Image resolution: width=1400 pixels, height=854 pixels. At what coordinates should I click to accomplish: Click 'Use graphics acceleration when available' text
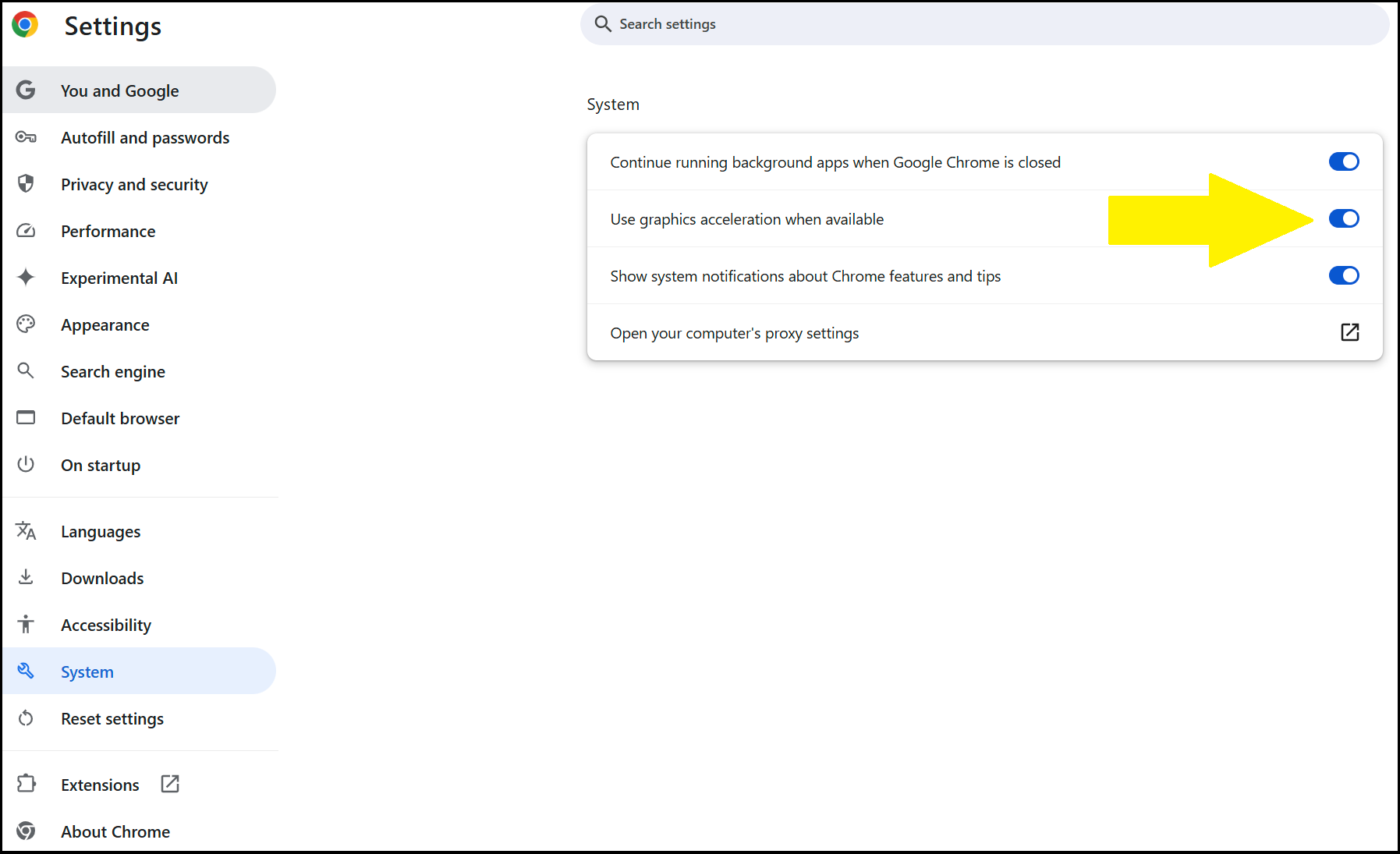coord(746,219)
